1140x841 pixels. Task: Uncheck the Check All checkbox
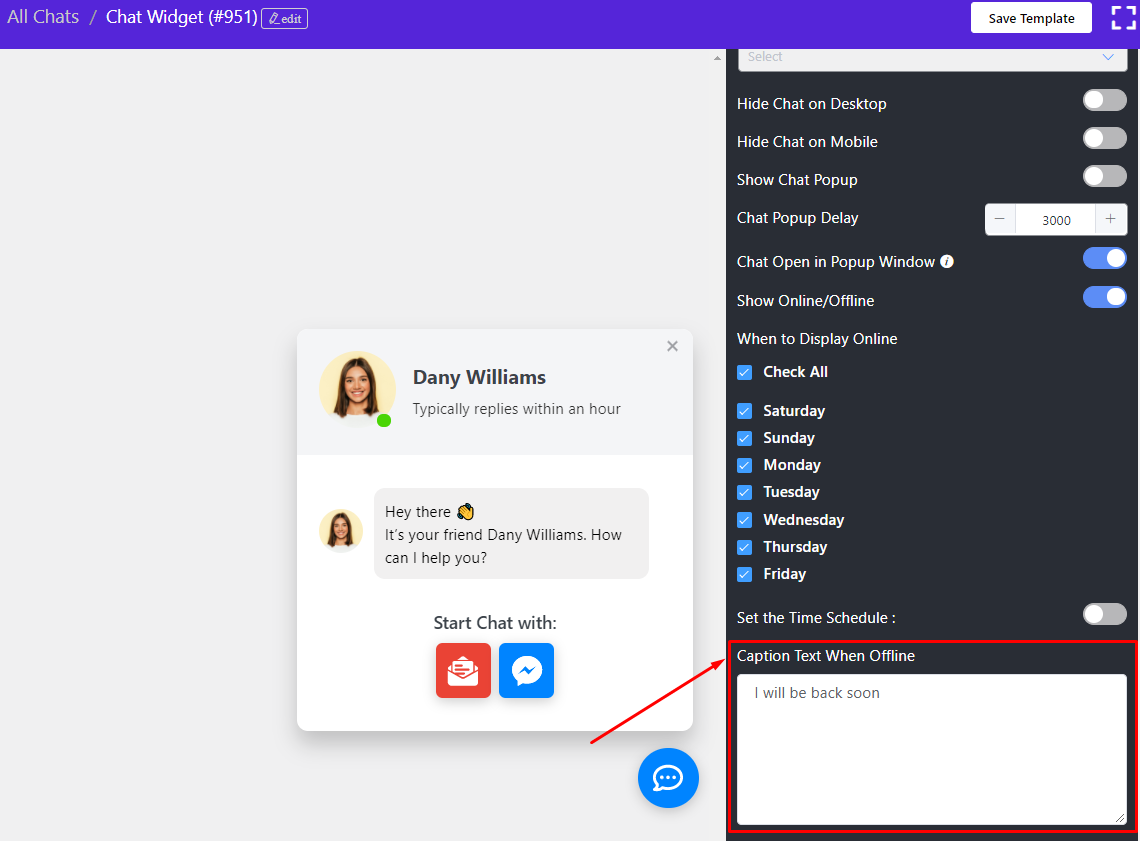pyautogui.click(x=745, y=372)
